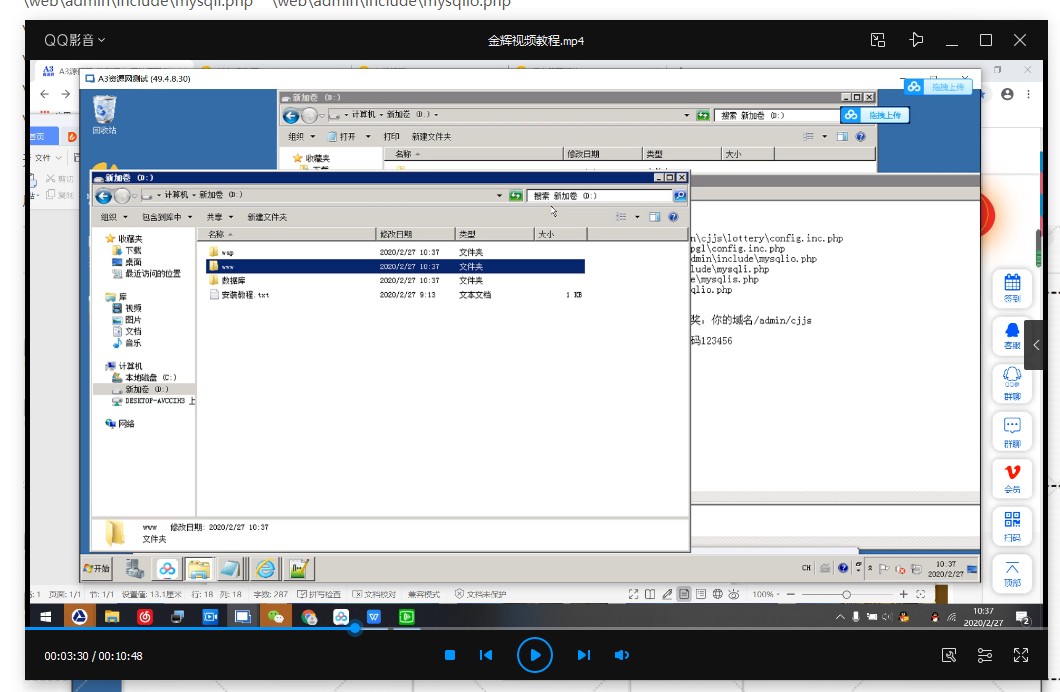Select the www folder
Image resolution: width=1060 pixels, height=692 pixels.
coord(228,267)
